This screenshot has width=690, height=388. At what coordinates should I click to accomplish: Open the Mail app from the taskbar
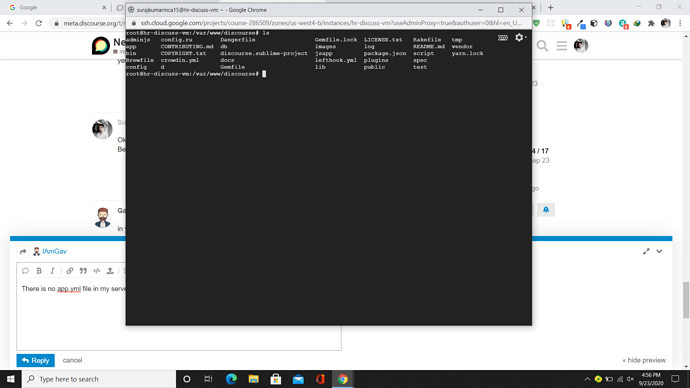coord(298,379)
